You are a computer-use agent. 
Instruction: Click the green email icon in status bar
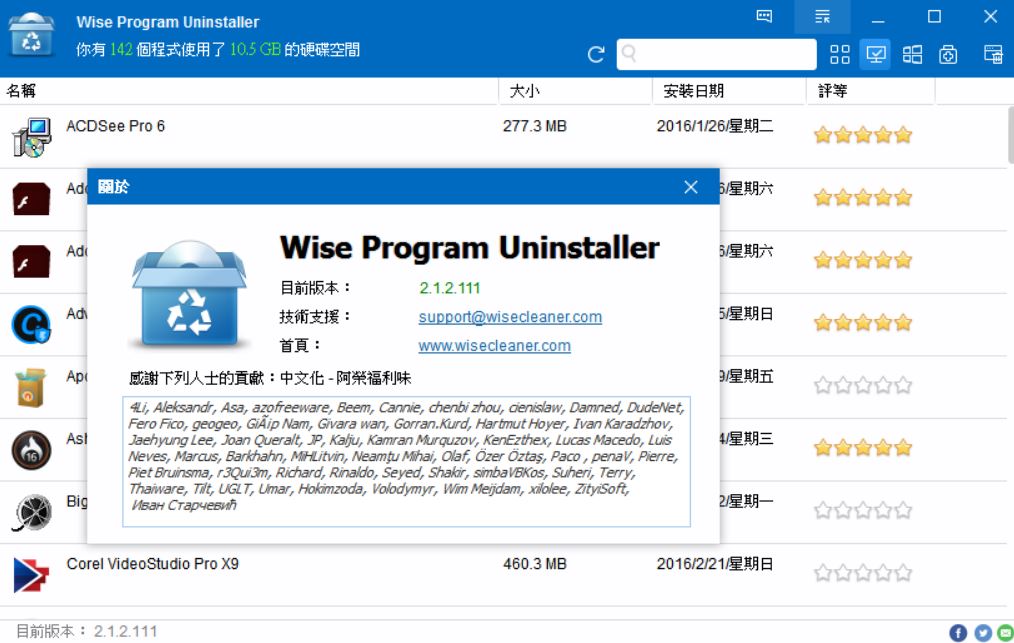[1006, 633]
